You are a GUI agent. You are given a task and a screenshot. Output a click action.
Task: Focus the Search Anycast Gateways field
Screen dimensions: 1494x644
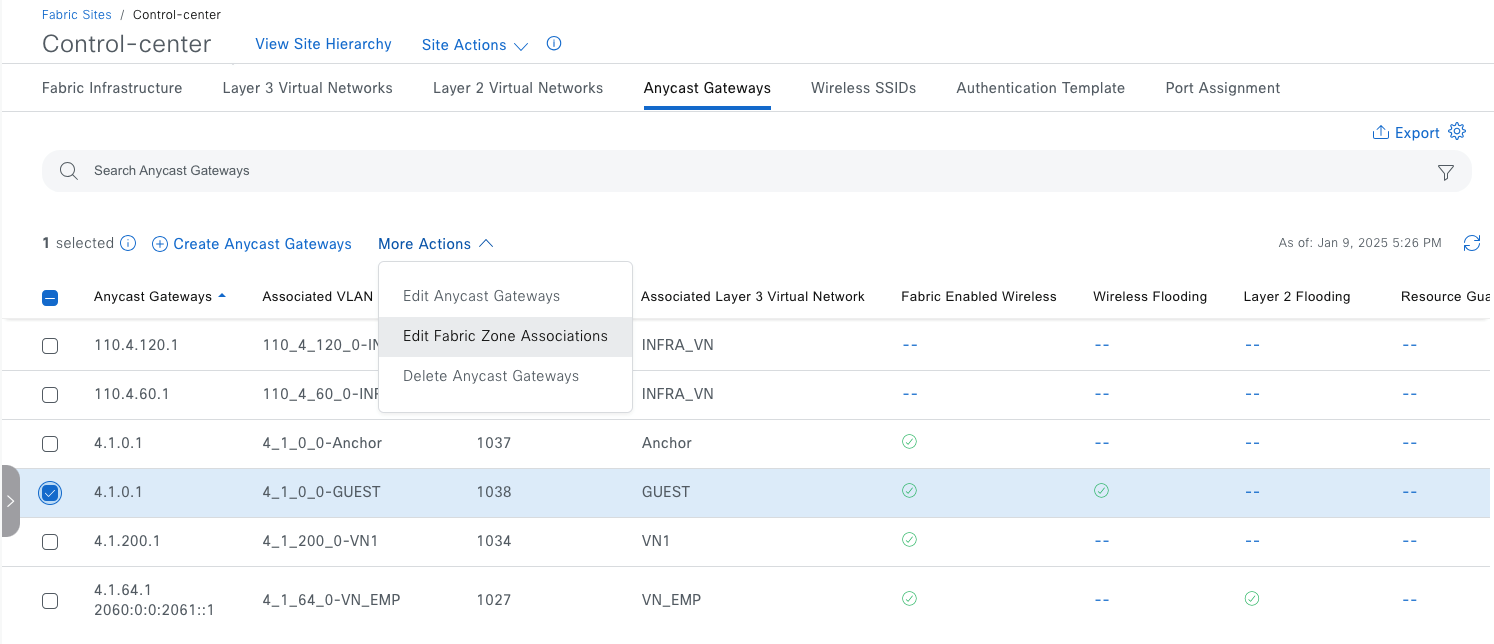[x=700, y=171]
